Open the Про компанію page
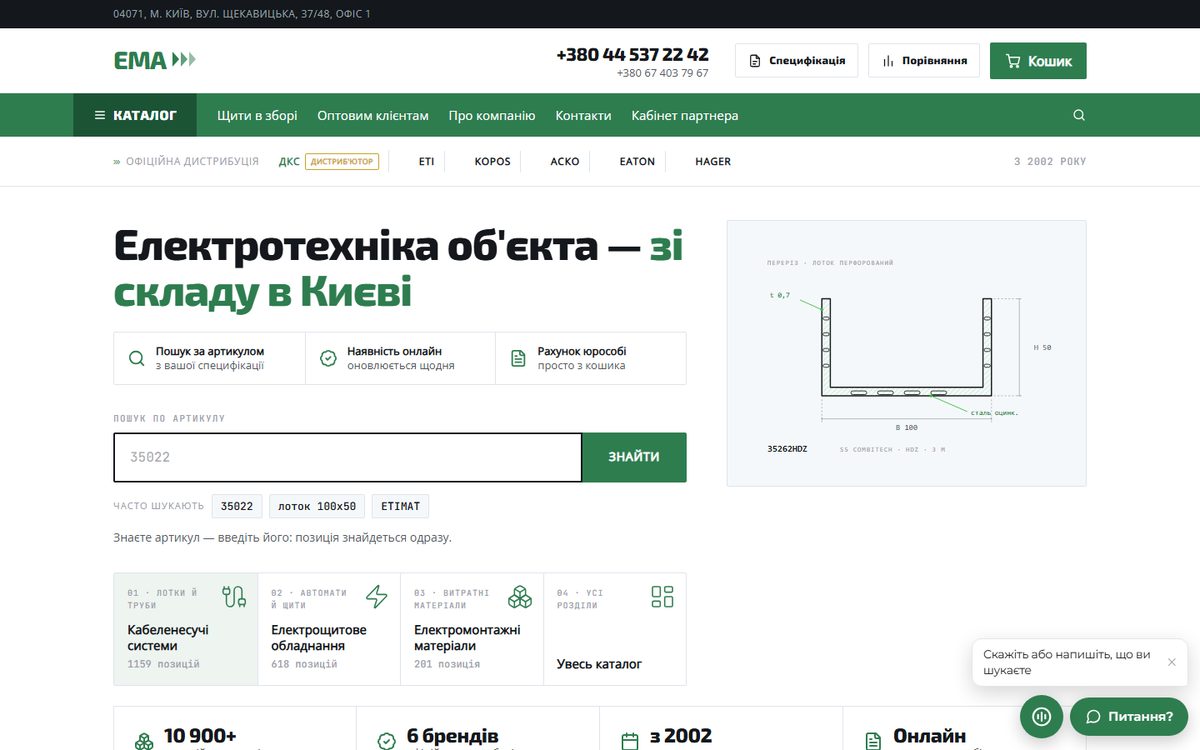The image size is (1200, 750). pos(492,115)
